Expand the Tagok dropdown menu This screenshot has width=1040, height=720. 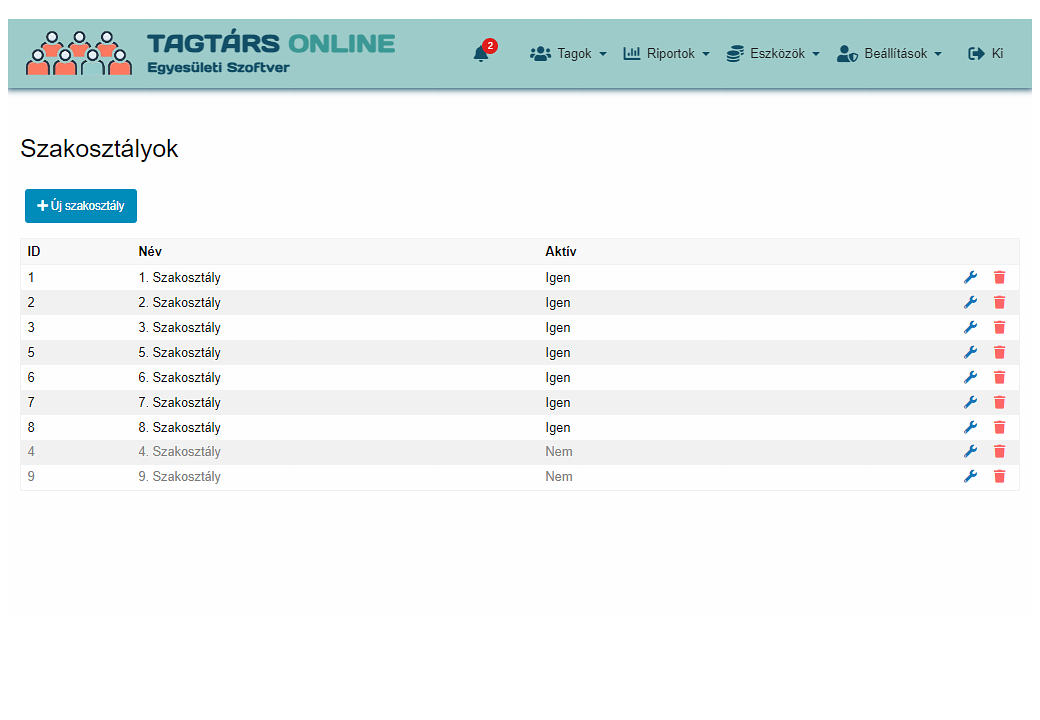[568, 54]
